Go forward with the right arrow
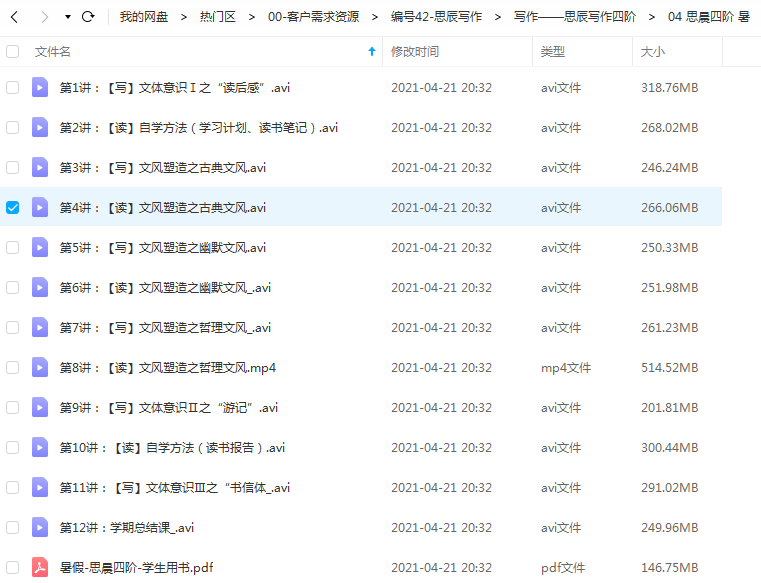761x583 pixels. [x=45, y=17]
